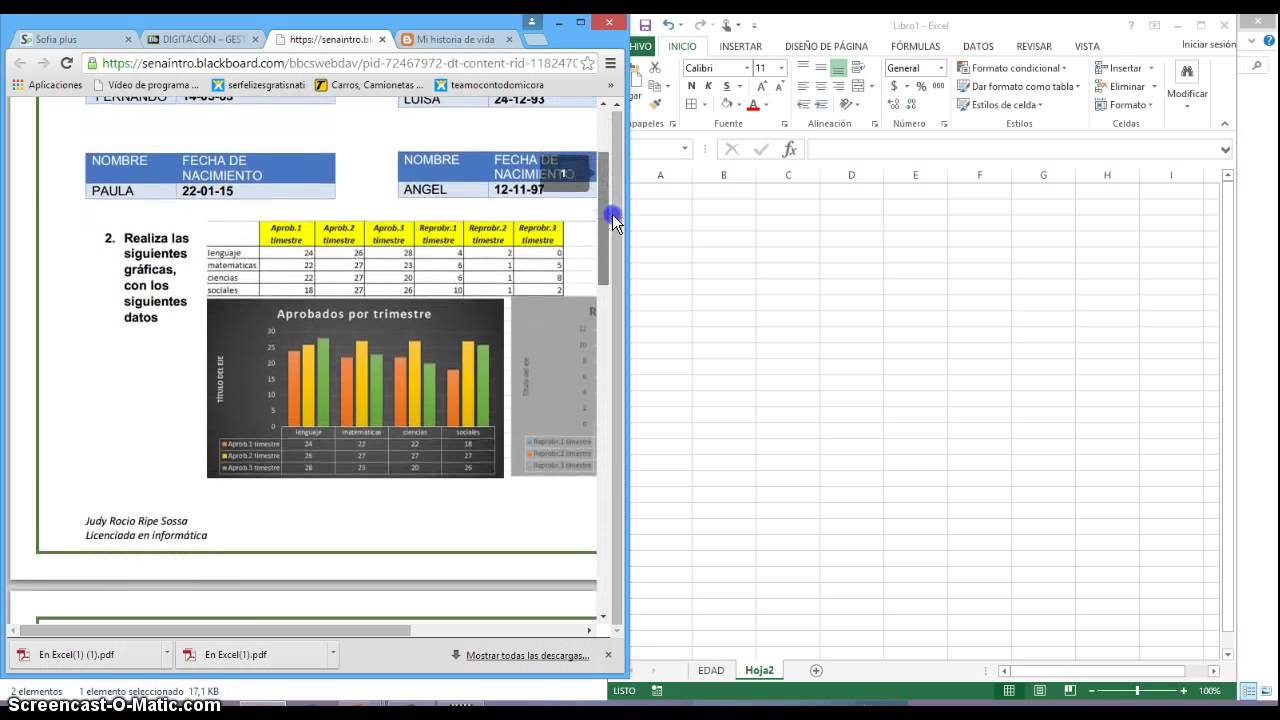Expand Estilos de celda menu
The image size is (1280, 720).
[x=1000, y=104]
